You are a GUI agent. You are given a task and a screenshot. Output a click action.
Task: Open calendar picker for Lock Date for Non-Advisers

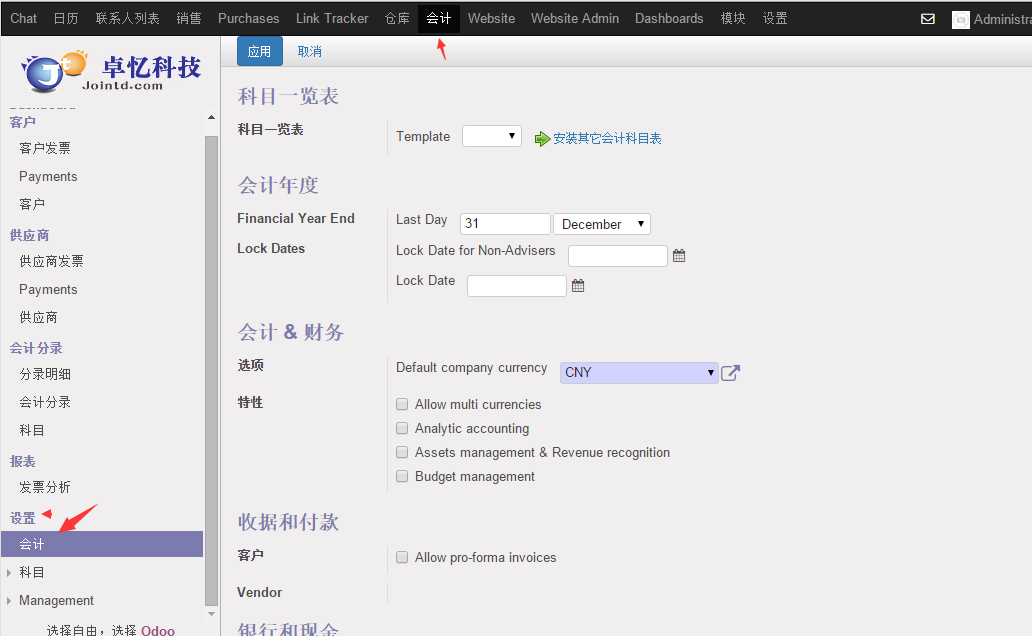[x=679, y=256]
